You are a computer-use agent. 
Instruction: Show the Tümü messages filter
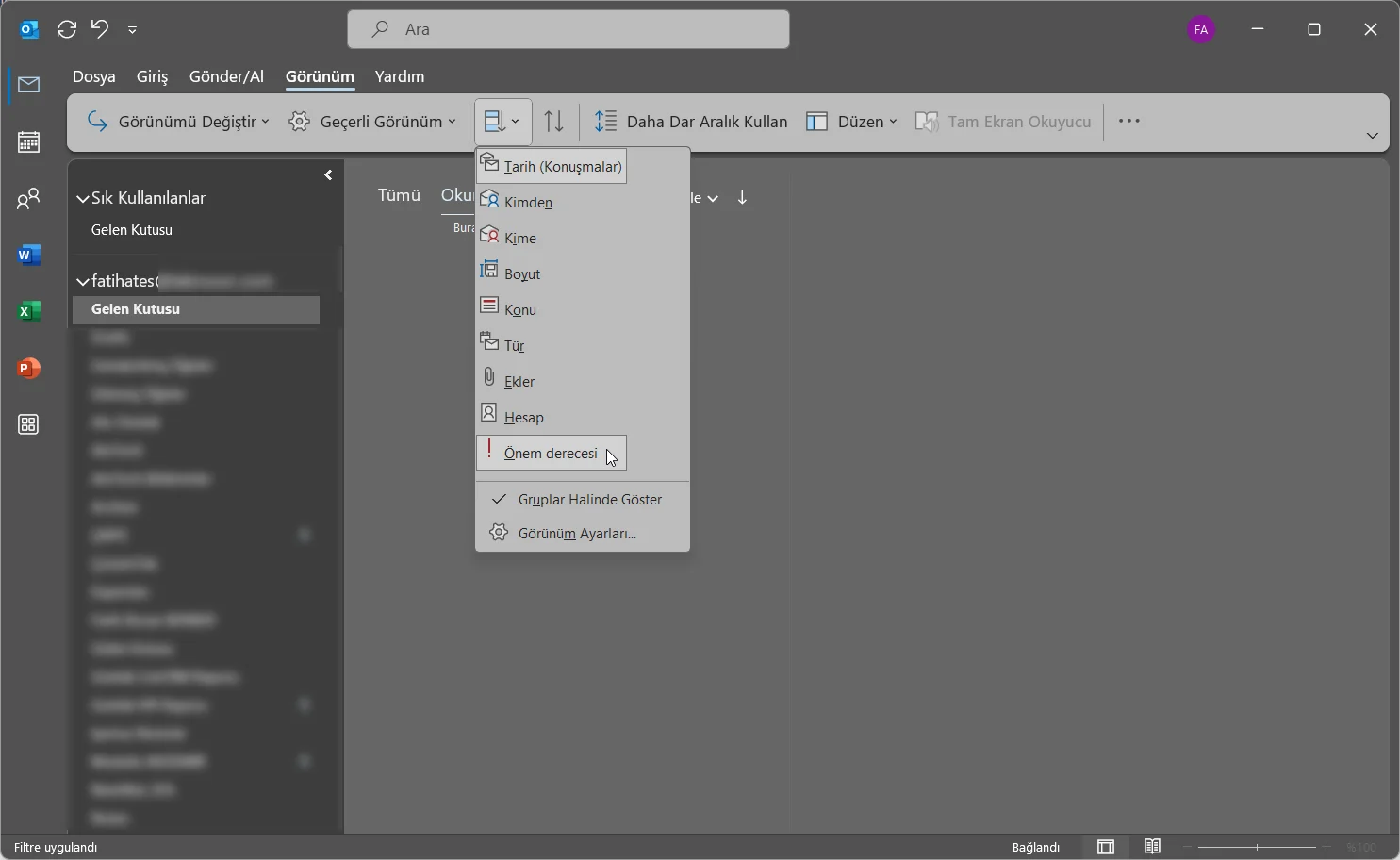click(x=399, y=196)
